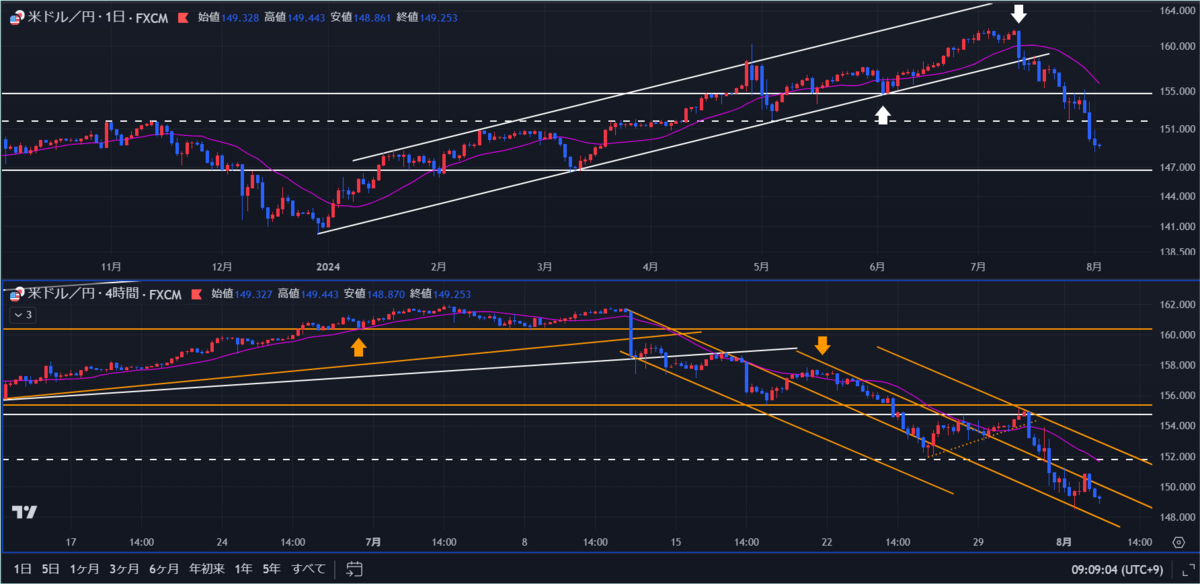Click the white down arrow marker on the daily chart

tap(1018, 13)
